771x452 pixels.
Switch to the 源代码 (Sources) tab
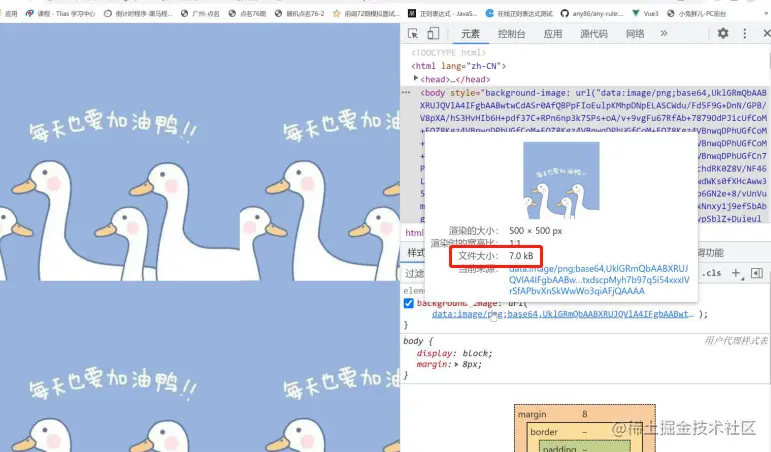pos(593,34)
